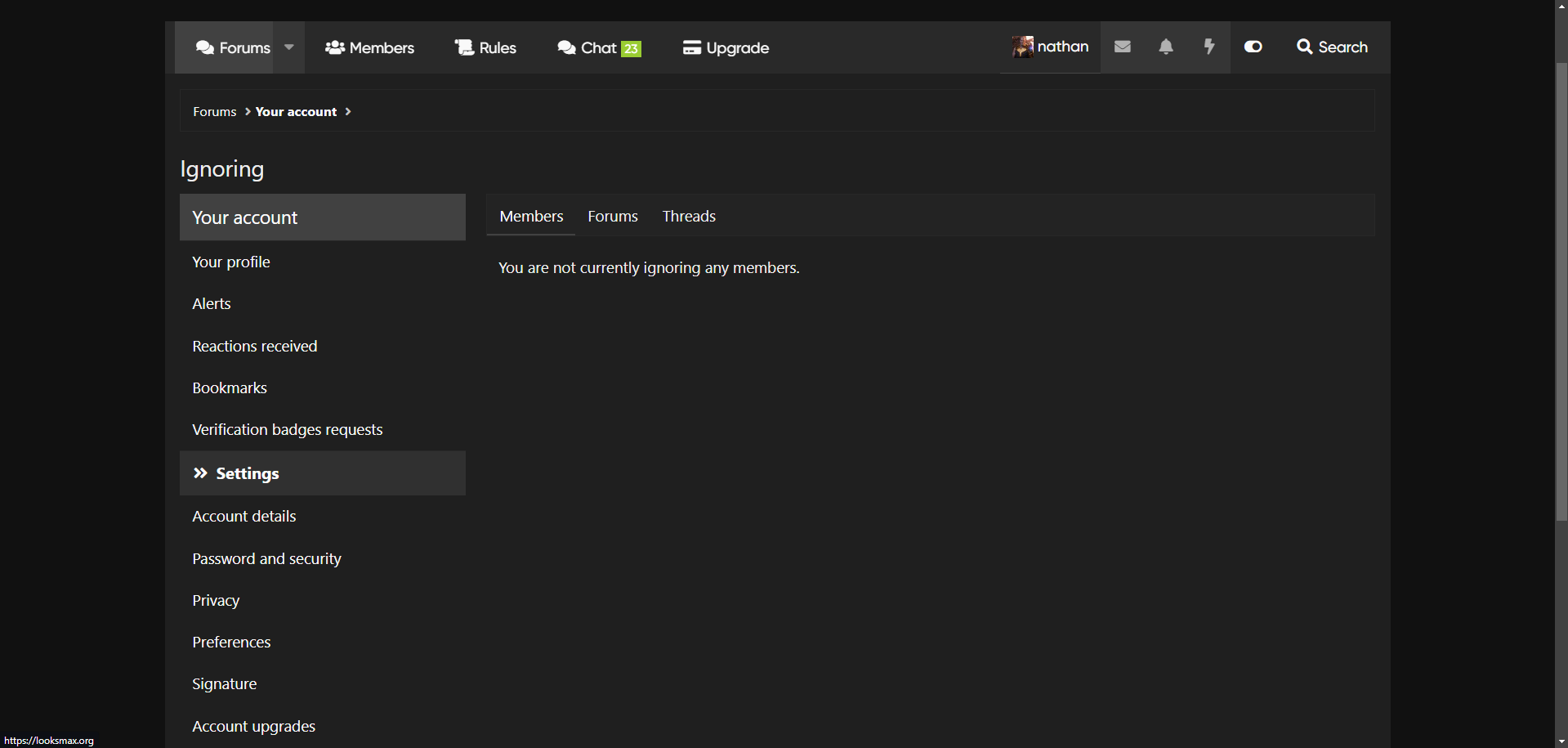Click the search magnifier icon
1568x748 pixels.
point(1303,47)
